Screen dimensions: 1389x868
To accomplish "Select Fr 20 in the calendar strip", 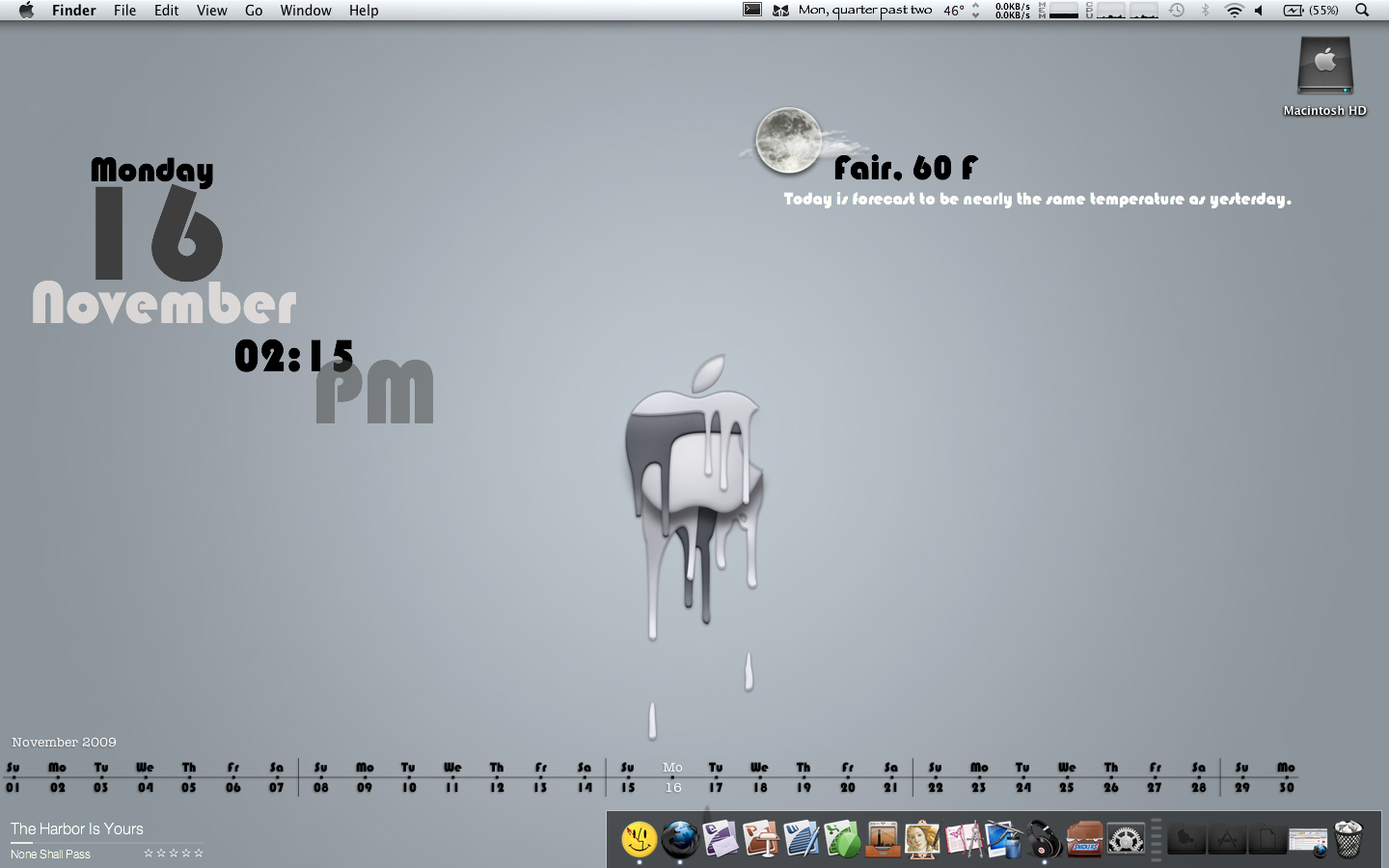I will click(x=848, y=777).
